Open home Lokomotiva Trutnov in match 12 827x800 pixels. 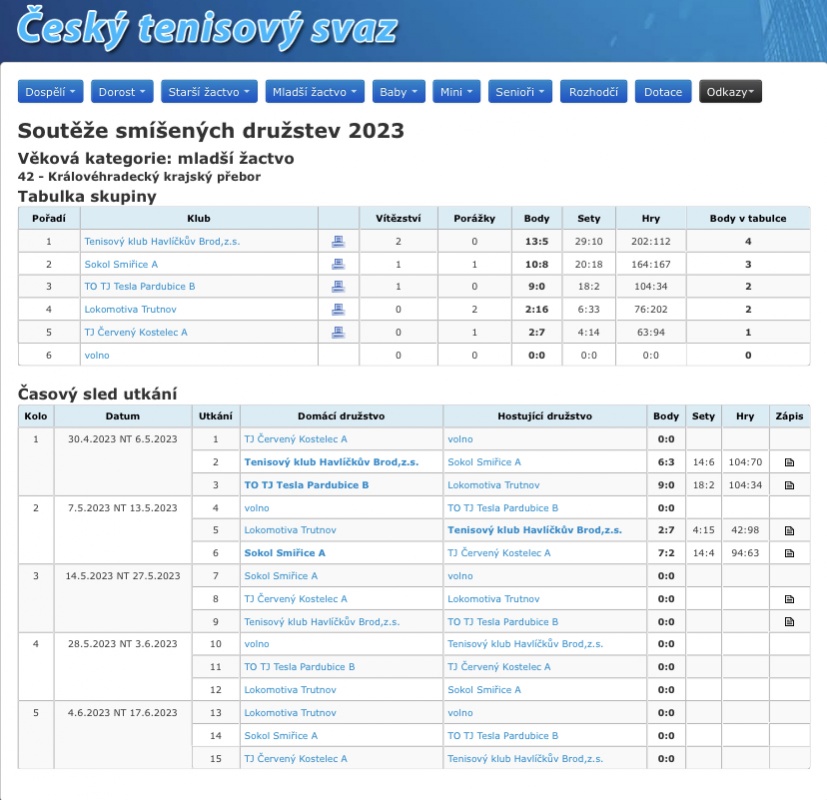(290, 690)
